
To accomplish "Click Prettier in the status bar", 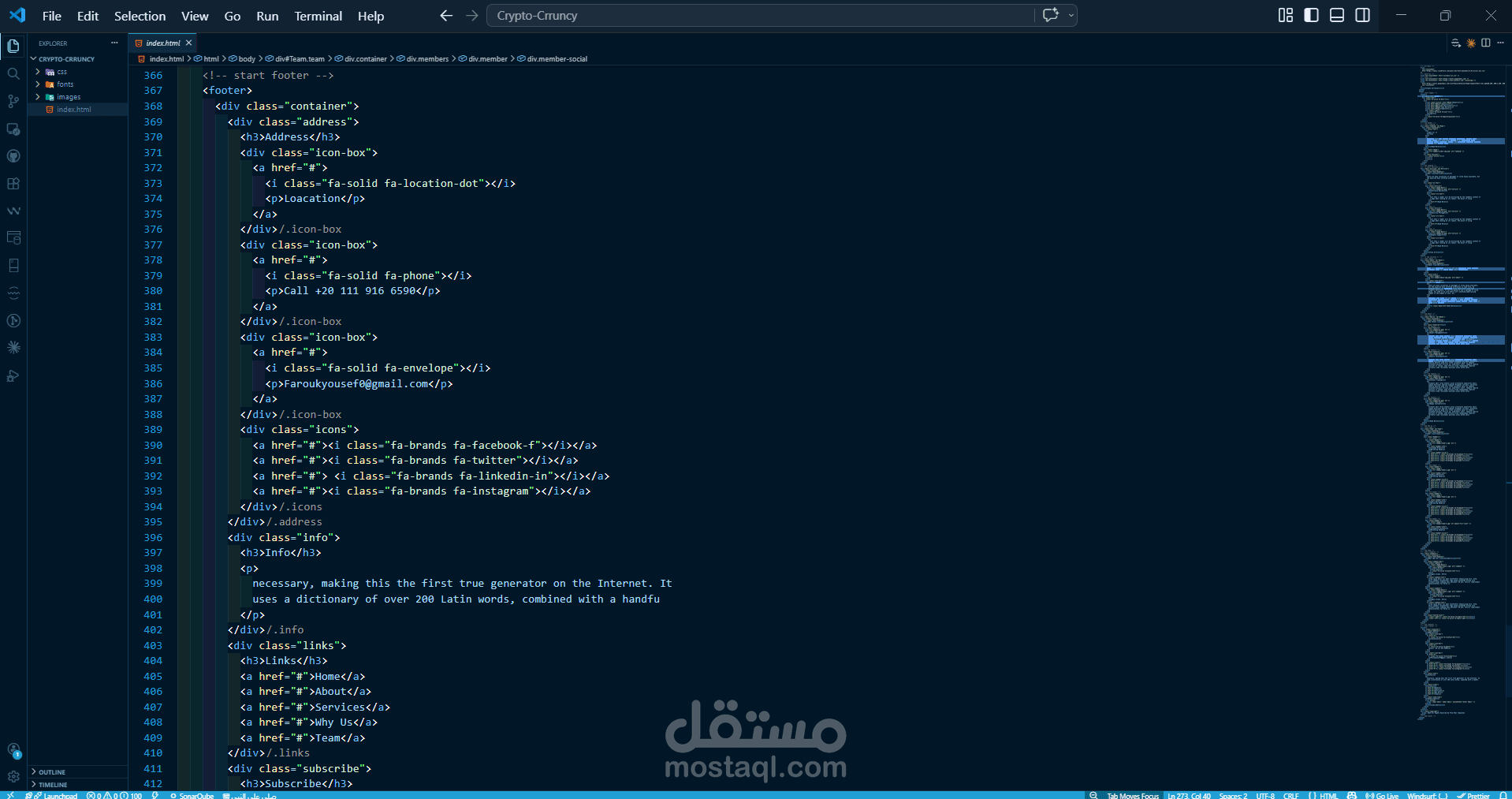I will tap(1473, 795).
